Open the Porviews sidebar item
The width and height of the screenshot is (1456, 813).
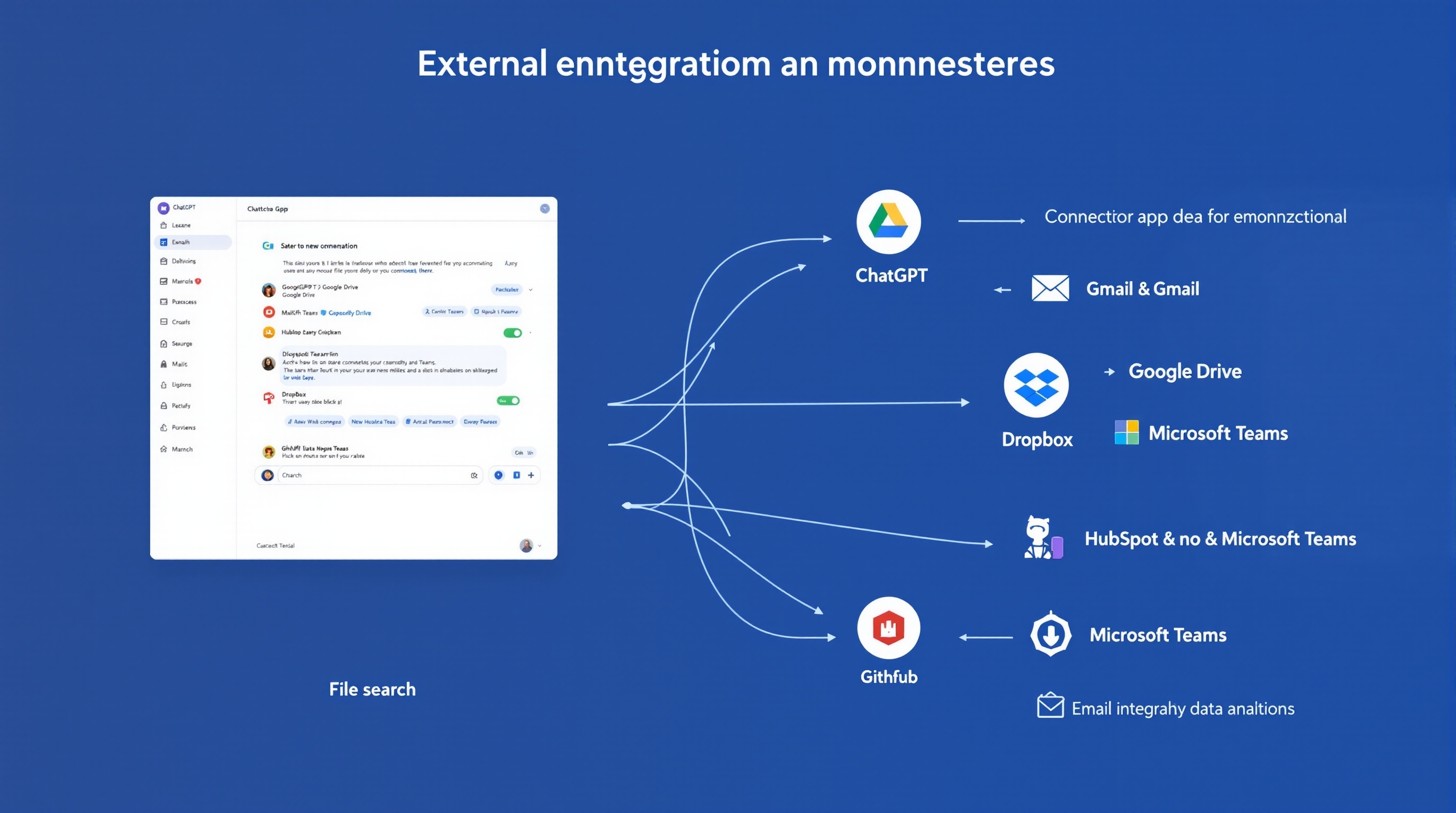coord(192,428)
